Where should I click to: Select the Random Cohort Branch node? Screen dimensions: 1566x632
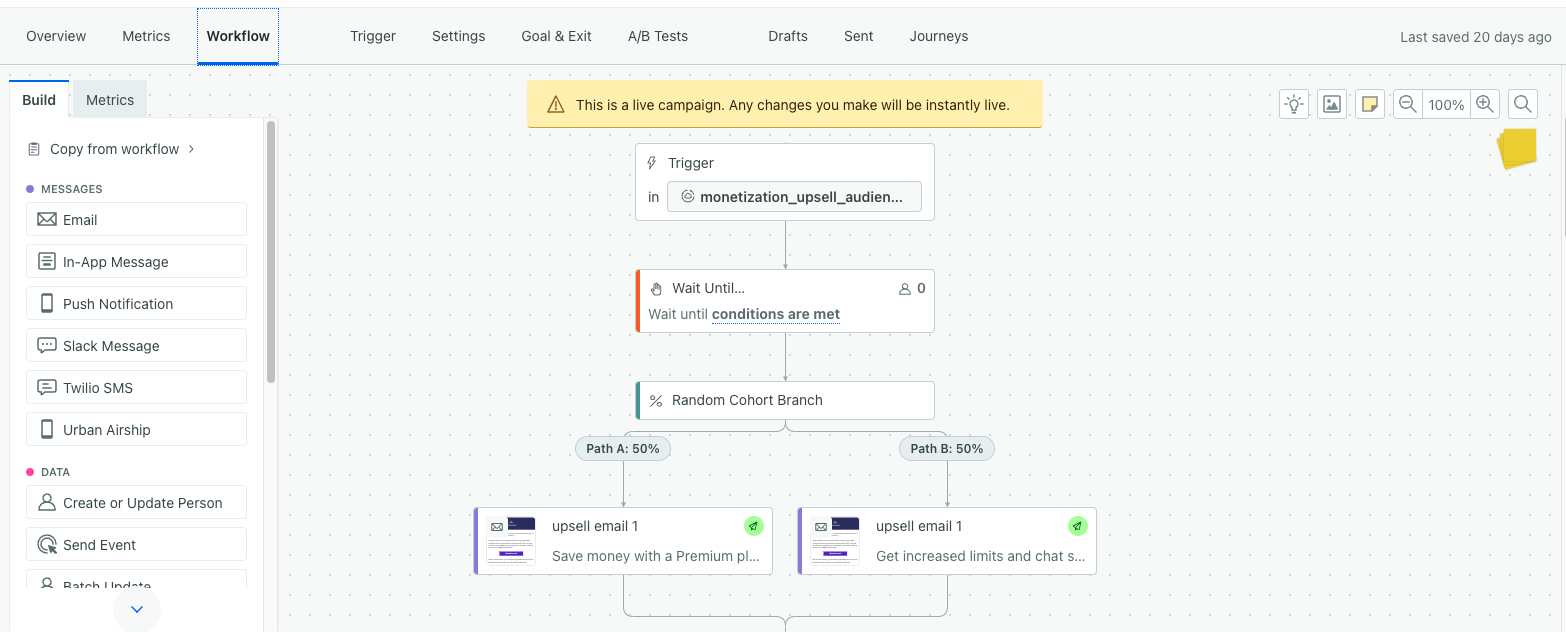[x=785, y=400]
